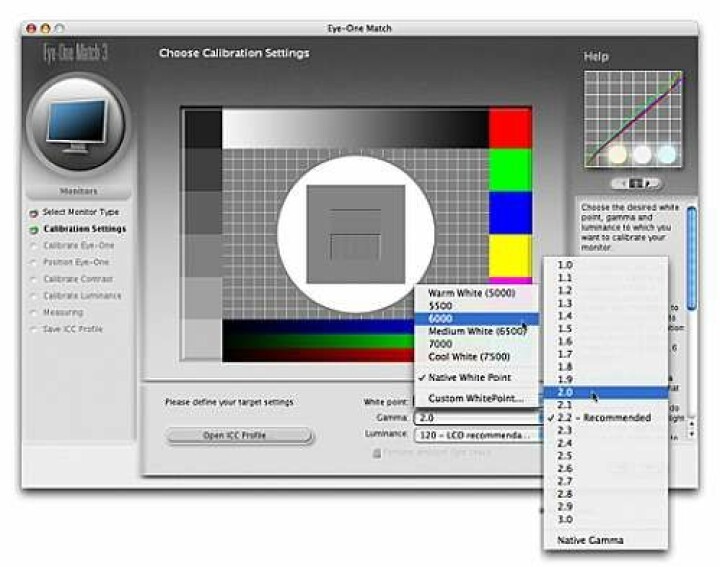The height and width of the screenshot is (567, 720).
Task: Click the green bullet beside Calibration Settings
Action: click(x=33, y=230)
